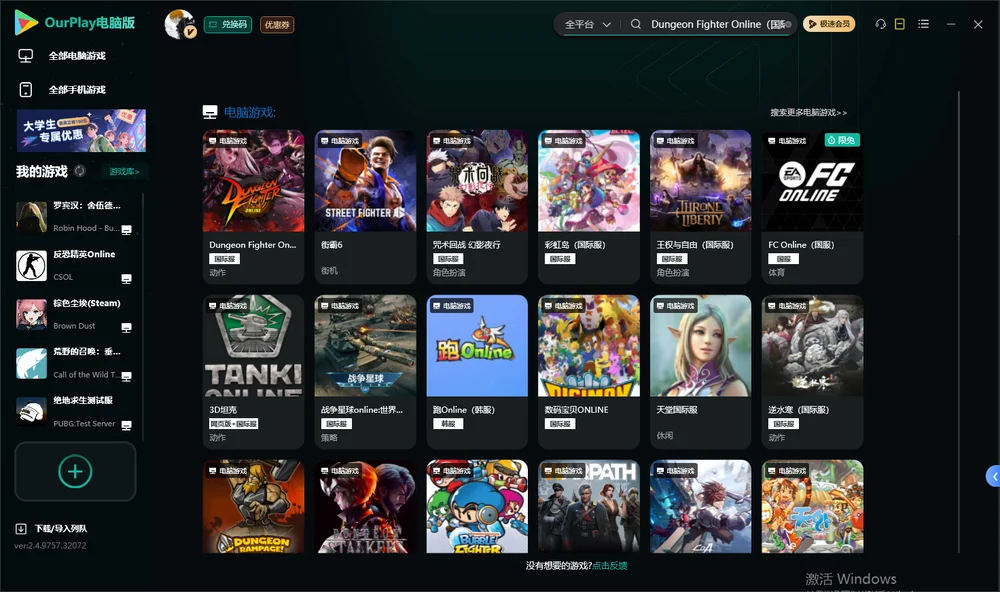Click the yellow mini-mode icon in title bar
This screenshot has height=592, width=1000.
(900, 24)
